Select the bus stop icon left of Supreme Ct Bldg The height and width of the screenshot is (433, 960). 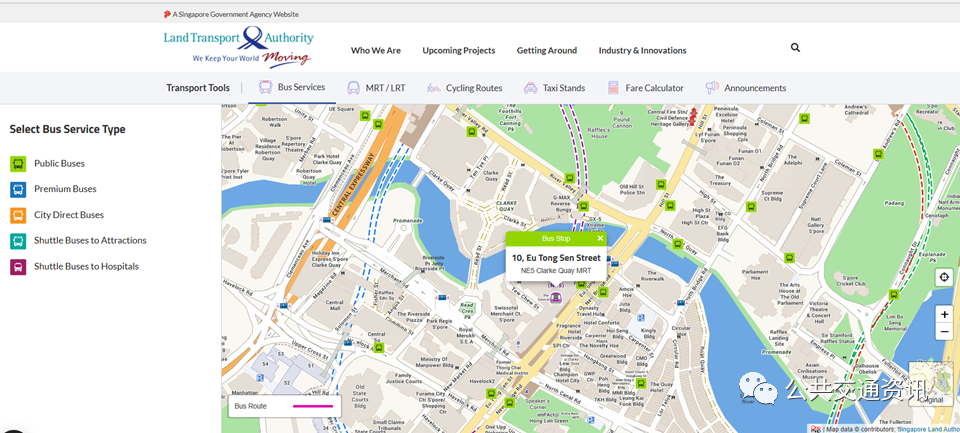pyautogui.click(x=751, y=207)
